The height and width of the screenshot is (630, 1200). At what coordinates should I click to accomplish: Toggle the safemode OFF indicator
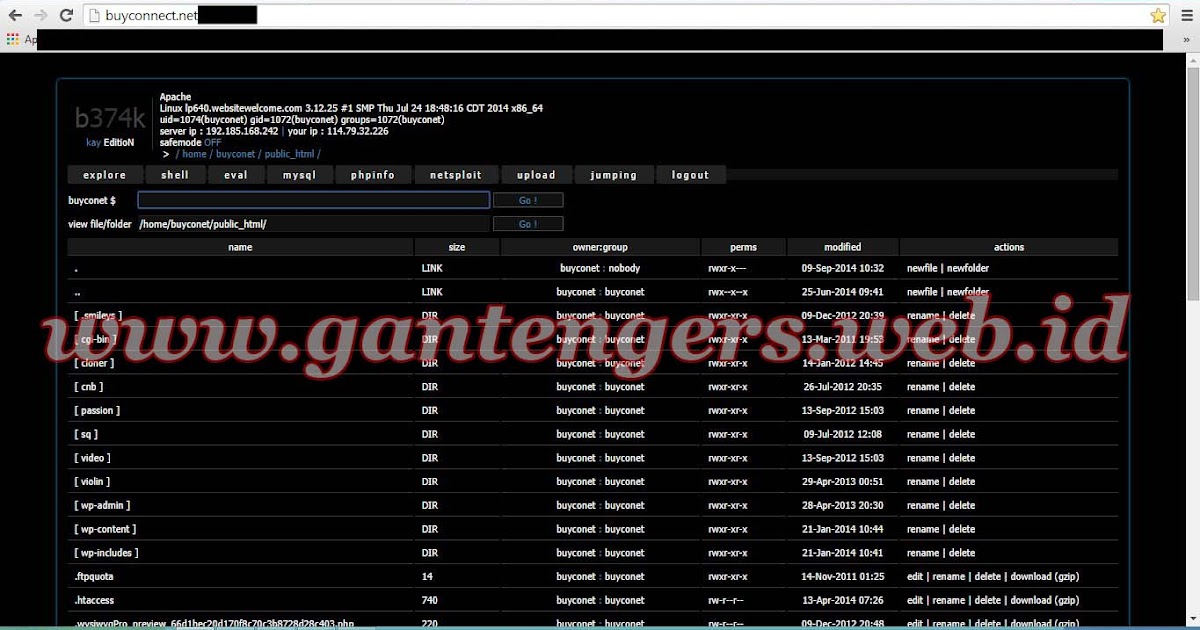click(212, 143)
